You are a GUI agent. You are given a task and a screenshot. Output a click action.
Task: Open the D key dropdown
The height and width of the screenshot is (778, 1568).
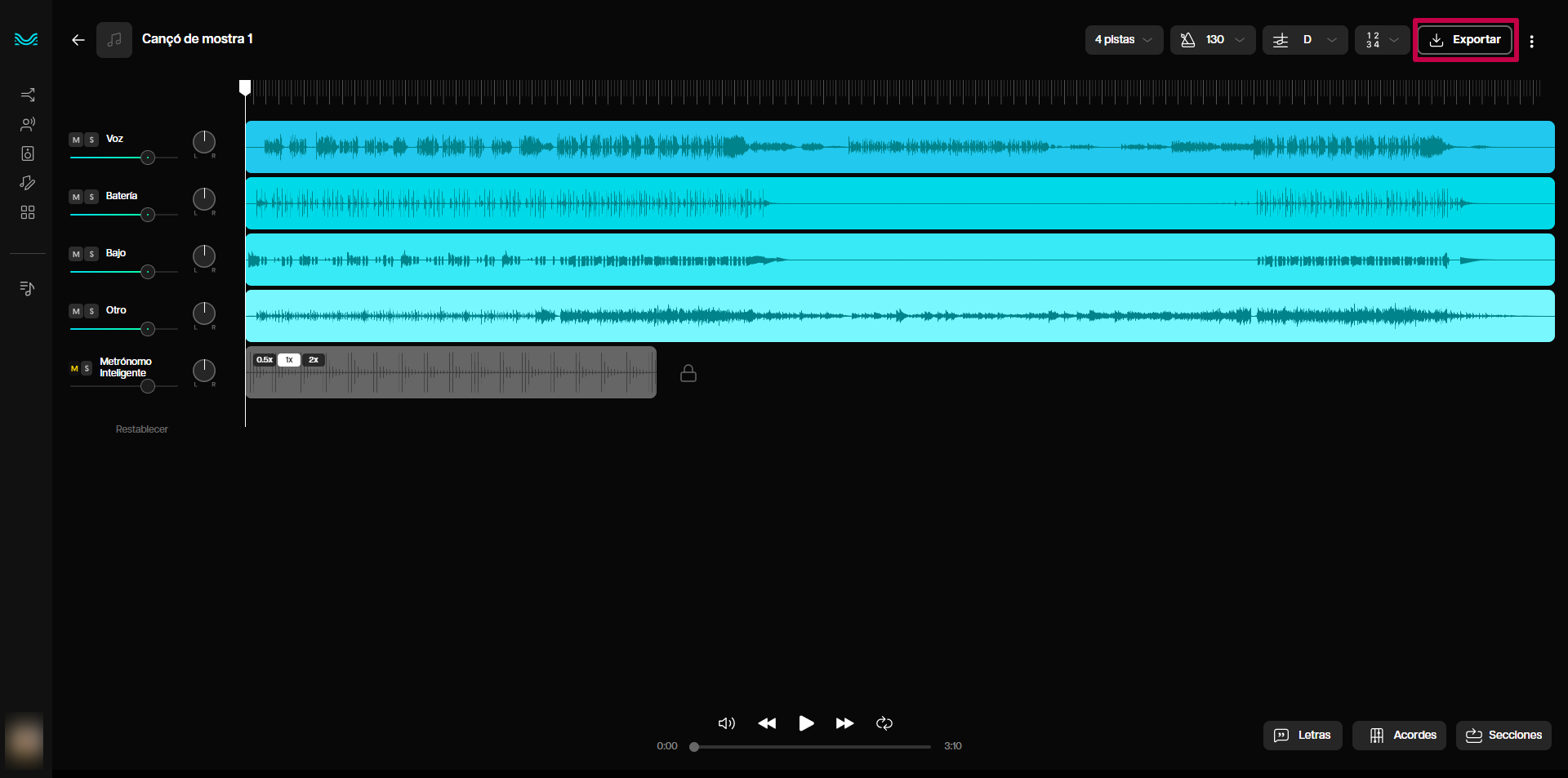click(1304, 40)
